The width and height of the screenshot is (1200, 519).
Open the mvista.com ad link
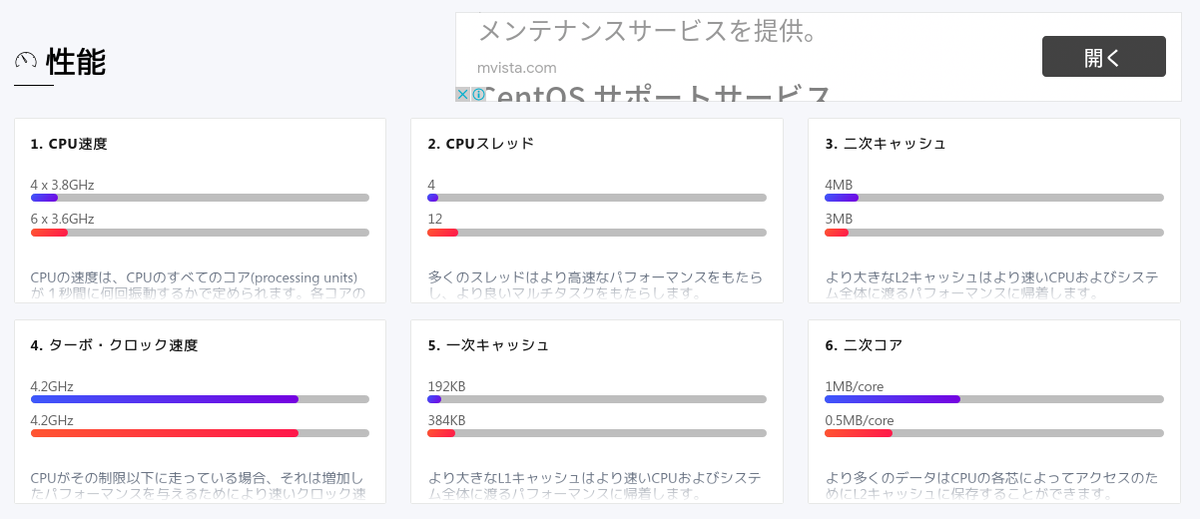[x=517, y=68]
